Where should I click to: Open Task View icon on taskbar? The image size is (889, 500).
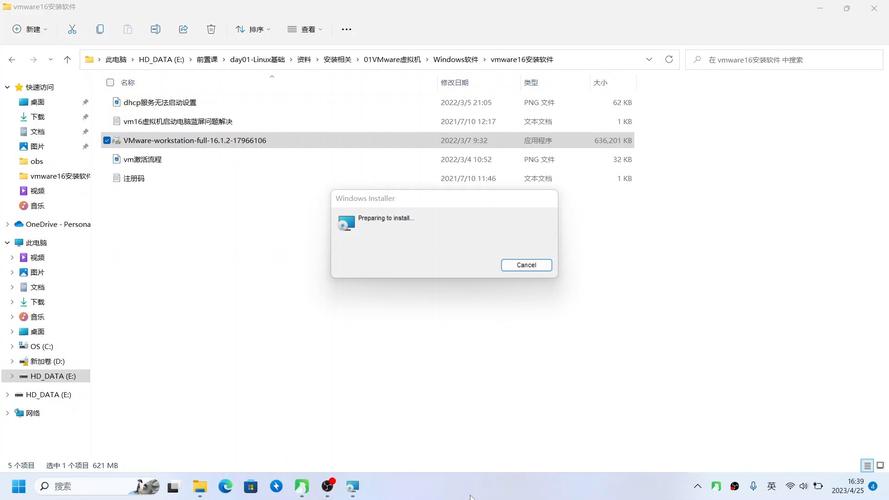173,486
